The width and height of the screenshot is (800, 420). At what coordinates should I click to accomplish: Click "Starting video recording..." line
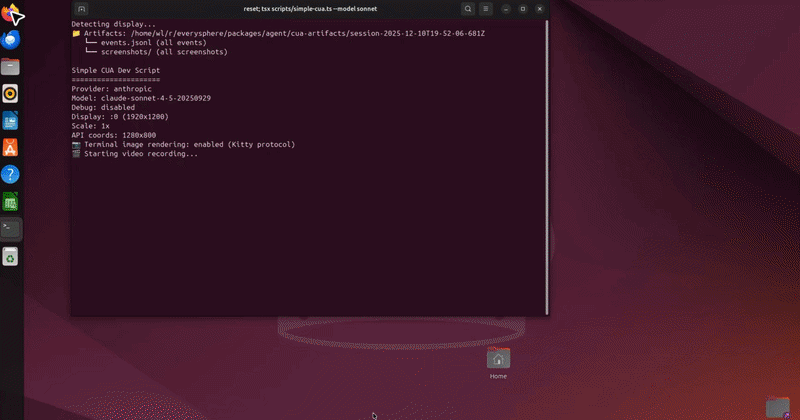135,154
